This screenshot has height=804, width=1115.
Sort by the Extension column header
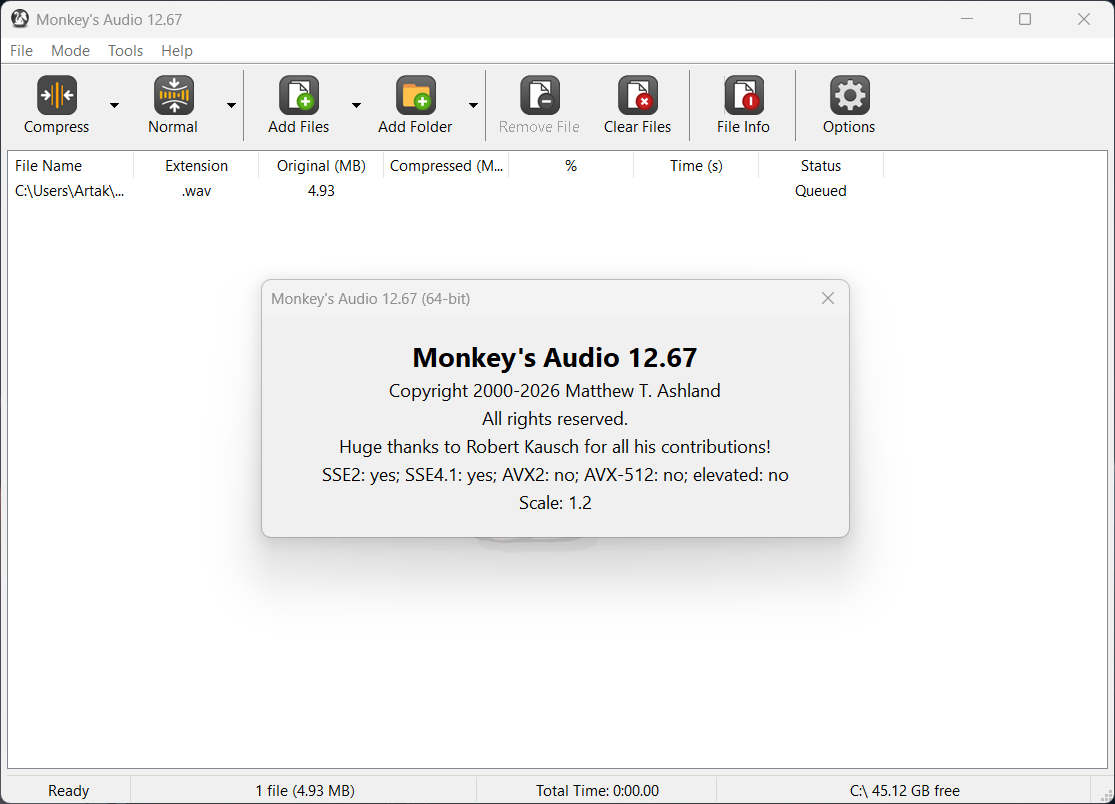[x=196, y=166]
